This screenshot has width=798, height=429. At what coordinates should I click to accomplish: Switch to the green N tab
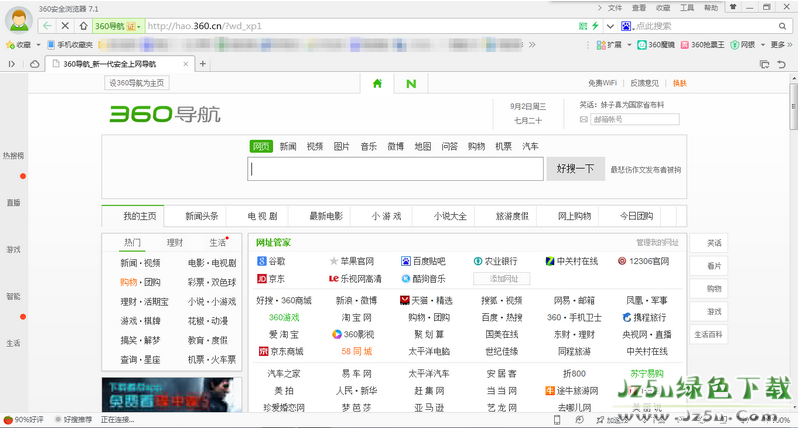(x=411, y=83)
